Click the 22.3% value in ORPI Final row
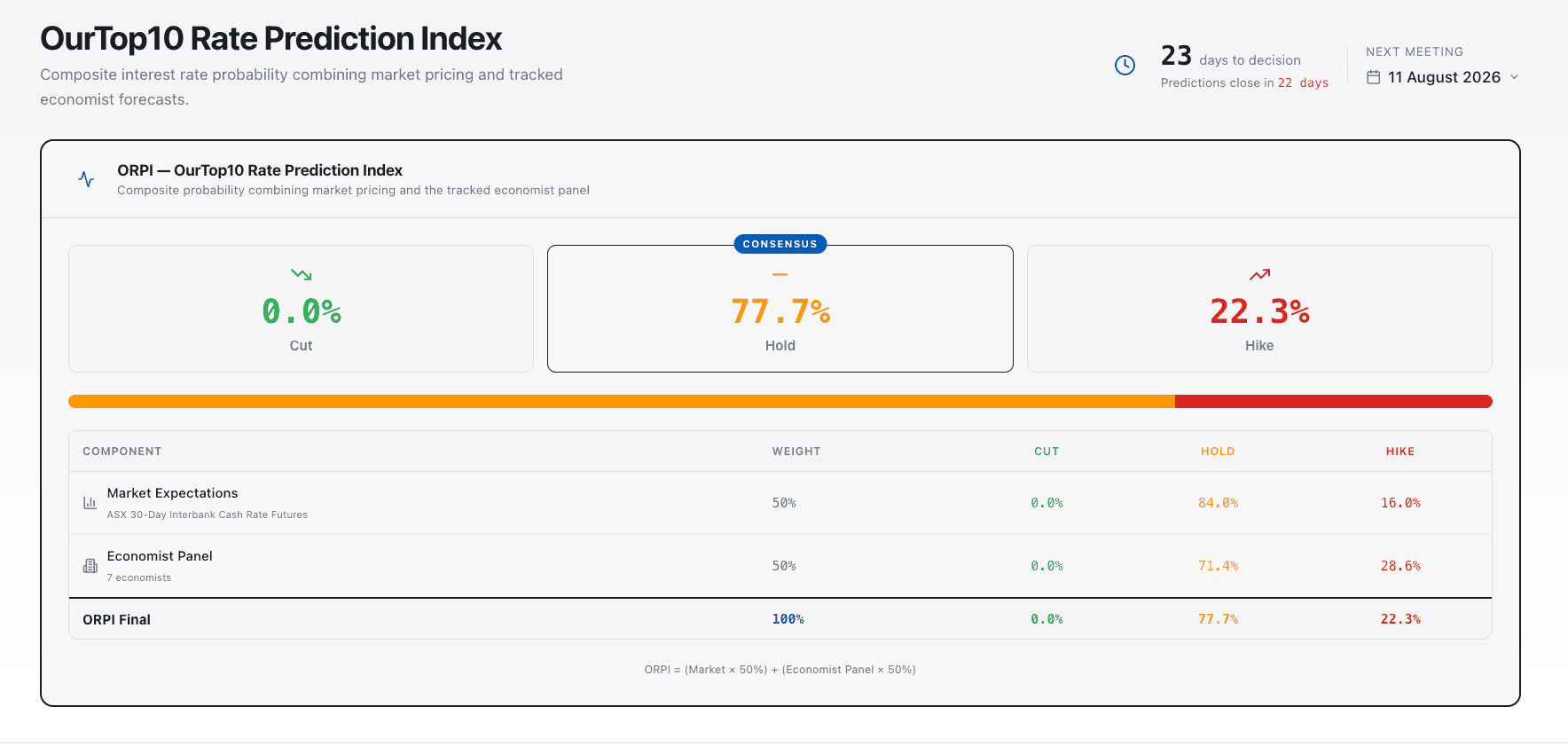The width and height of the screenshot is (1568, 746). (x=1400, y=619)
